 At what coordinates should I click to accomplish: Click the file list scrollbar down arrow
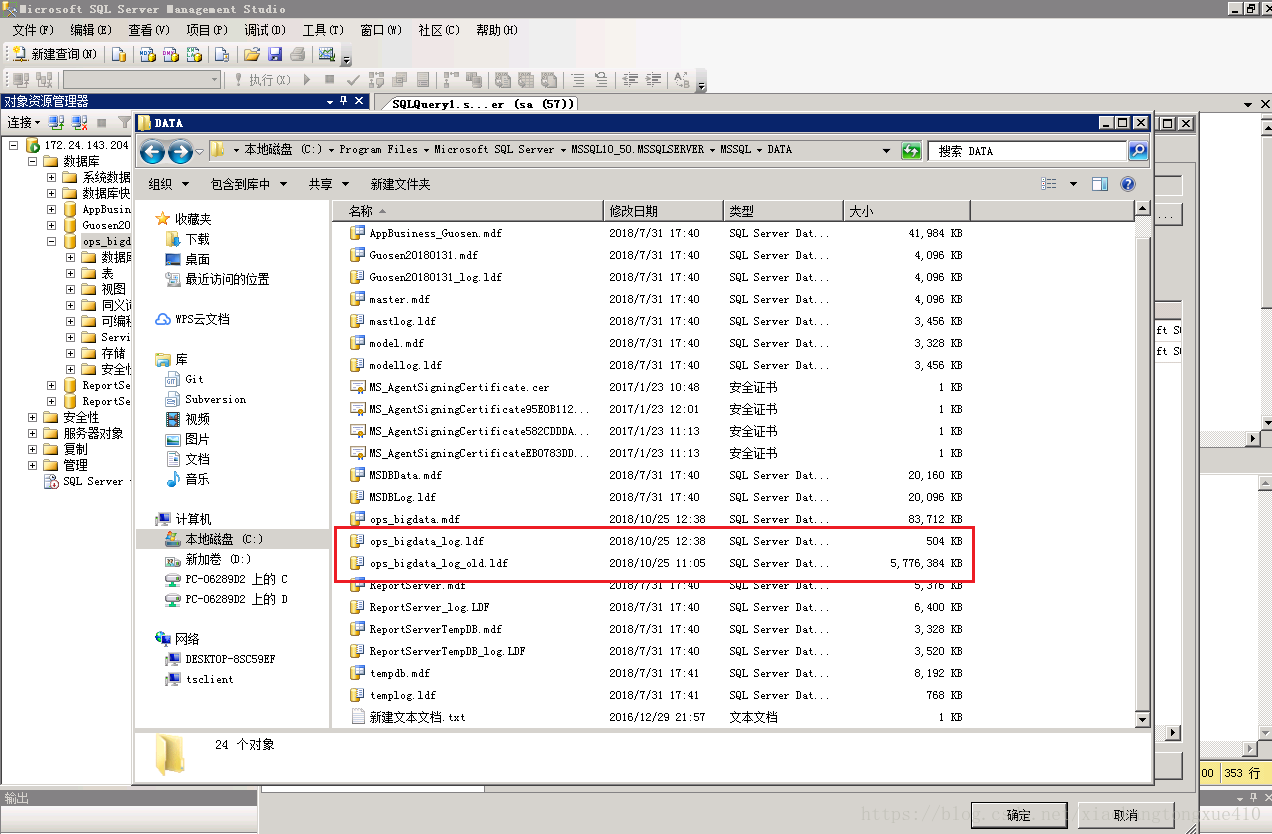1142,719
